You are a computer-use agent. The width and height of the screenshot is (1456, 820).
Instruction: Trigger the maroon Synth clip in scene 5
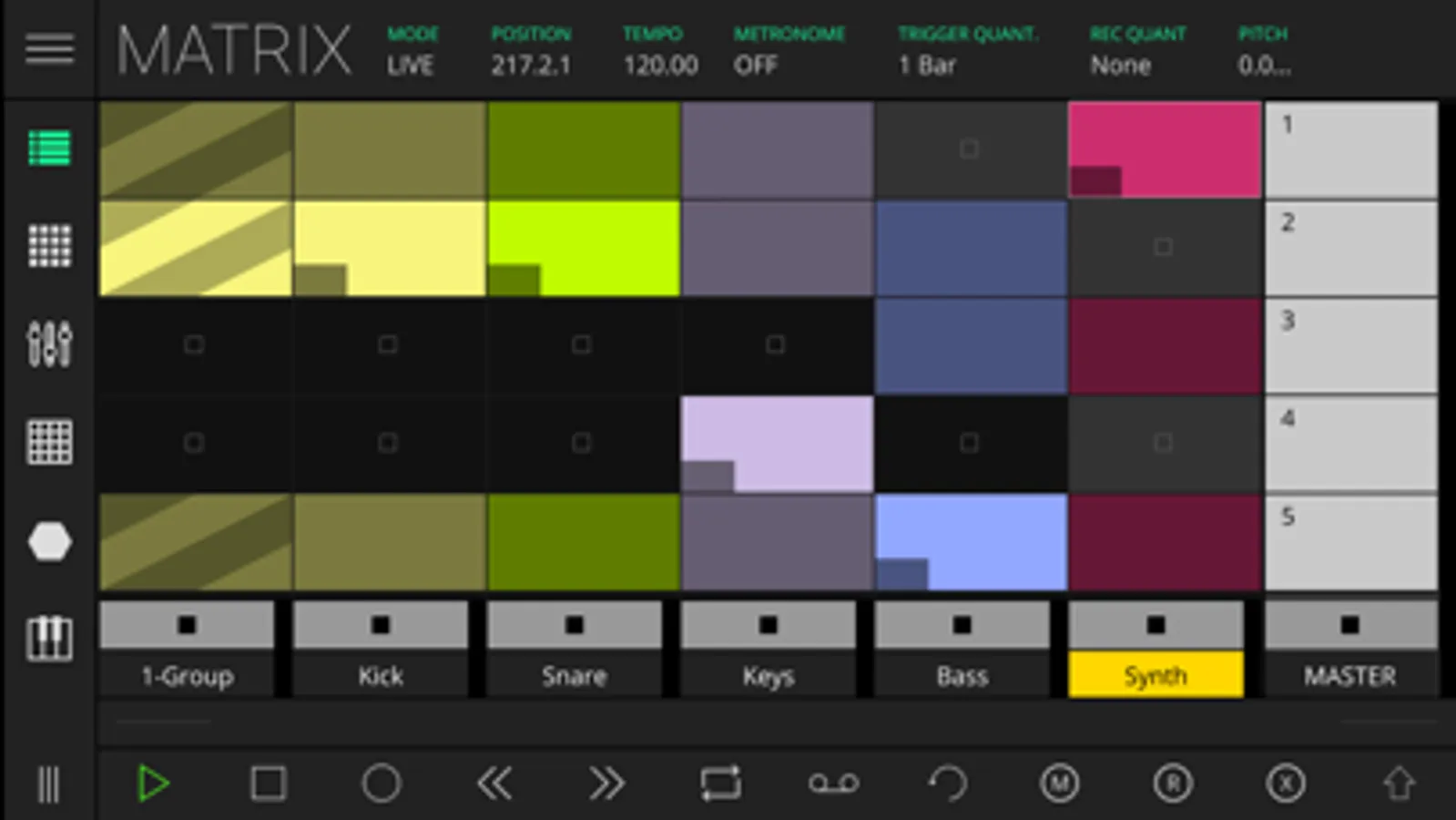[x=1165, y=542]
